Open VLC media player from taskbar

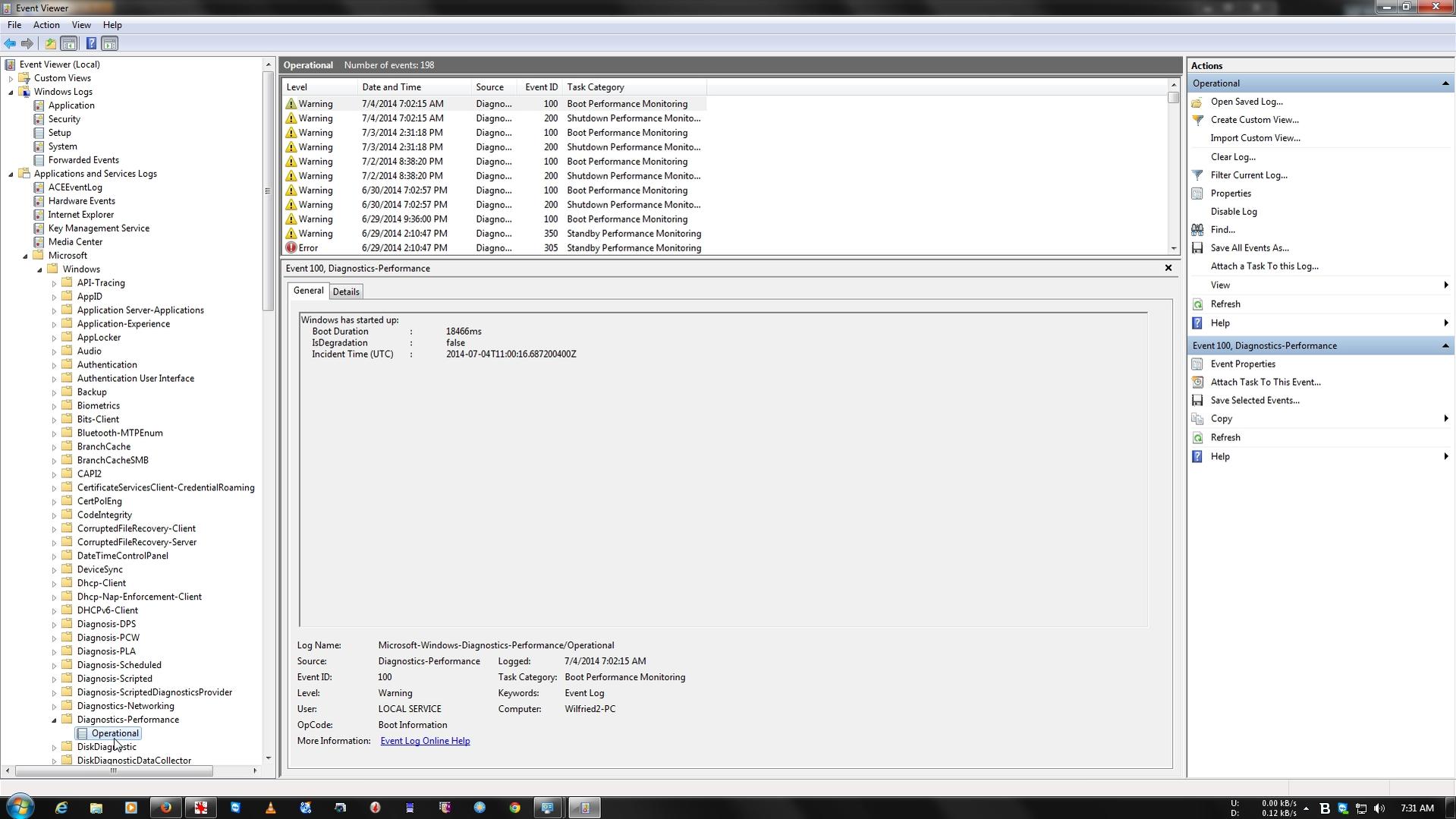pyautogui.click(x=270, y=808)
